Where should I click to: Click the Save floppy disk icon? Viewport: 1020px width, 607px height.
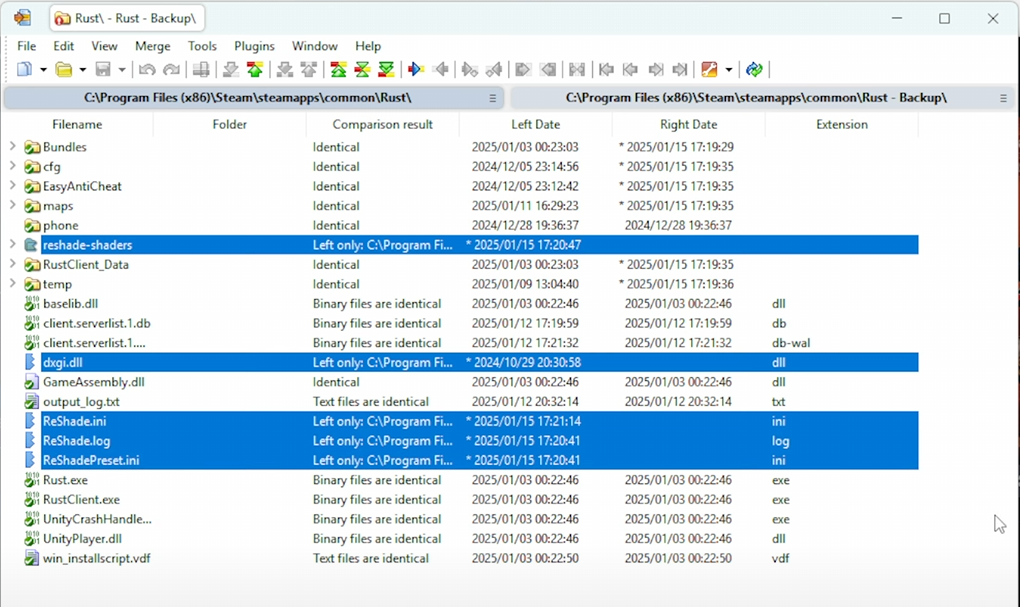[x=103, y=69]
